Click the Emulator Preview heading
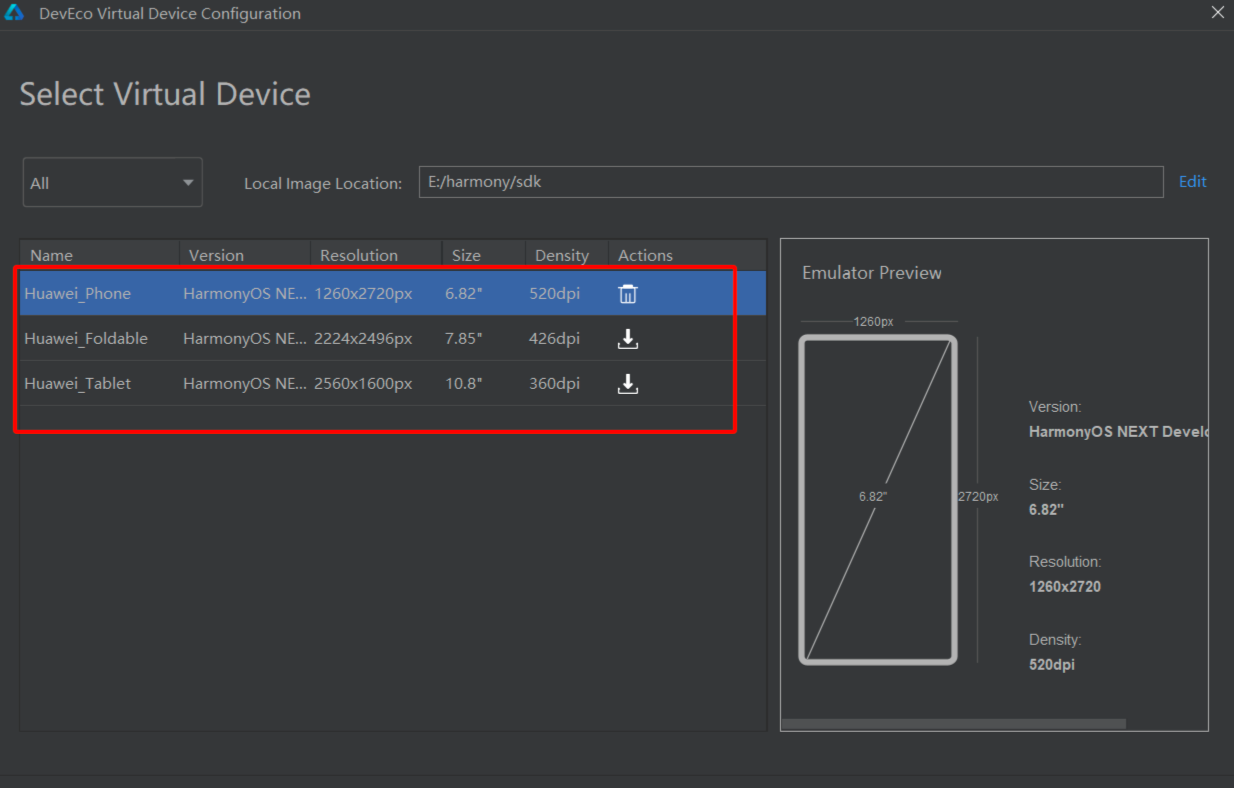 [872, 273]
